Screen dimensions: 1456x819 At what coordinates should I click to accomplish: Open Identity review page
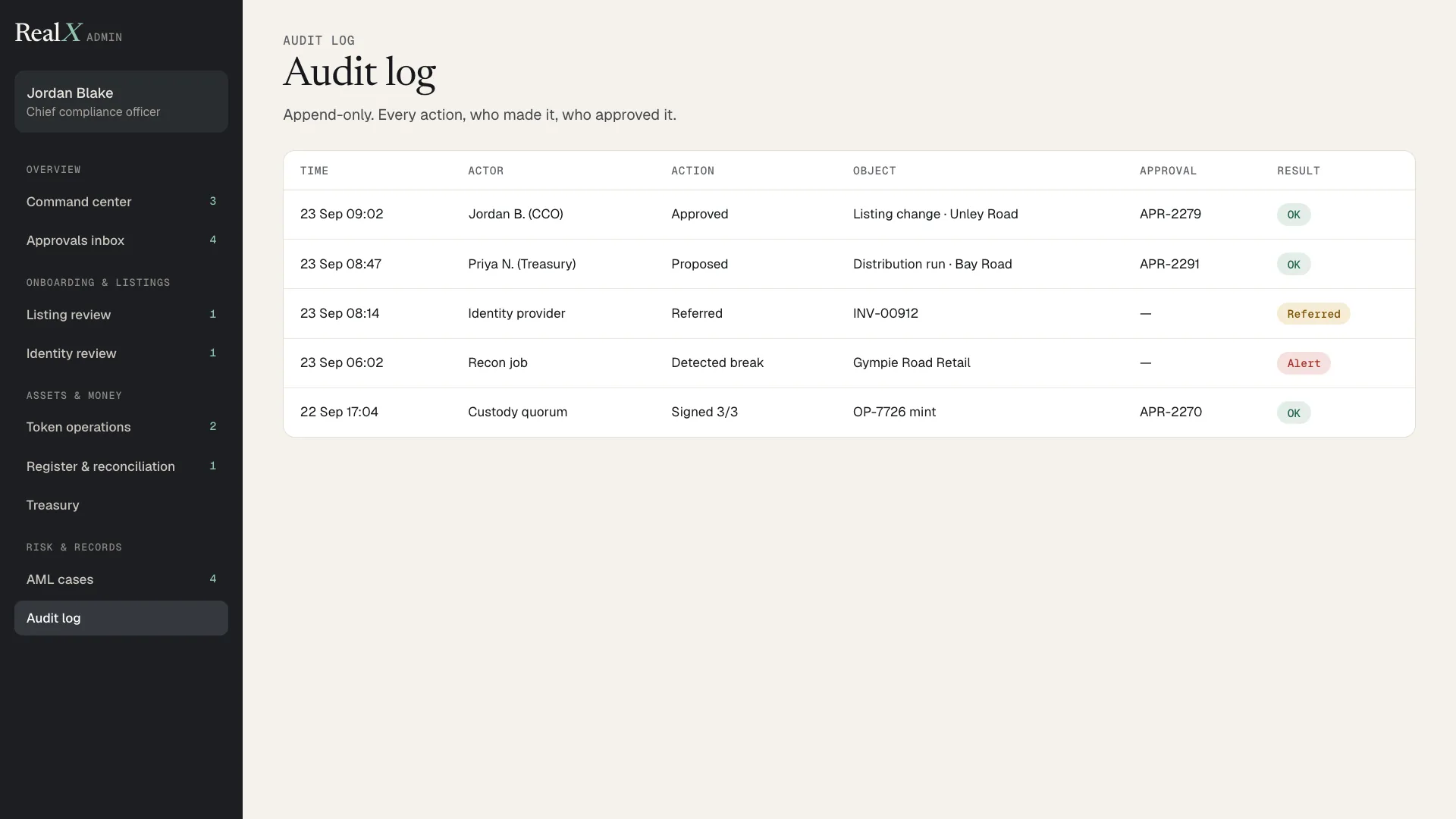pos(121,353)
